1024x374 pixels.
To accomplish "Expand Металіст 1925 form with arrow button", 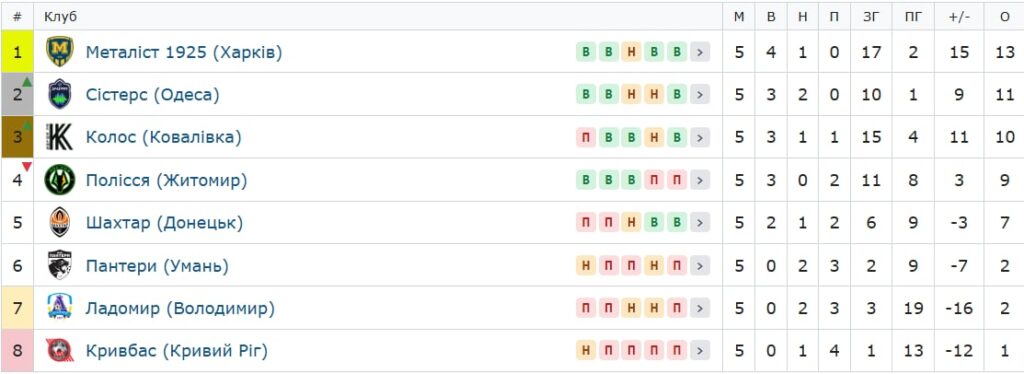I will pyautogui.click(x=699, y=52).
